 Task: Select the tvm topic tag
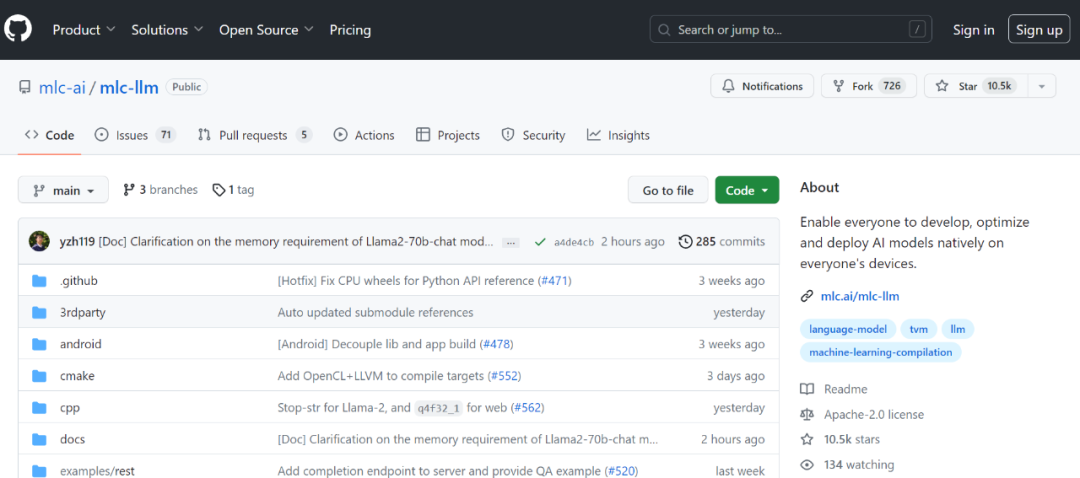point(919,329)
